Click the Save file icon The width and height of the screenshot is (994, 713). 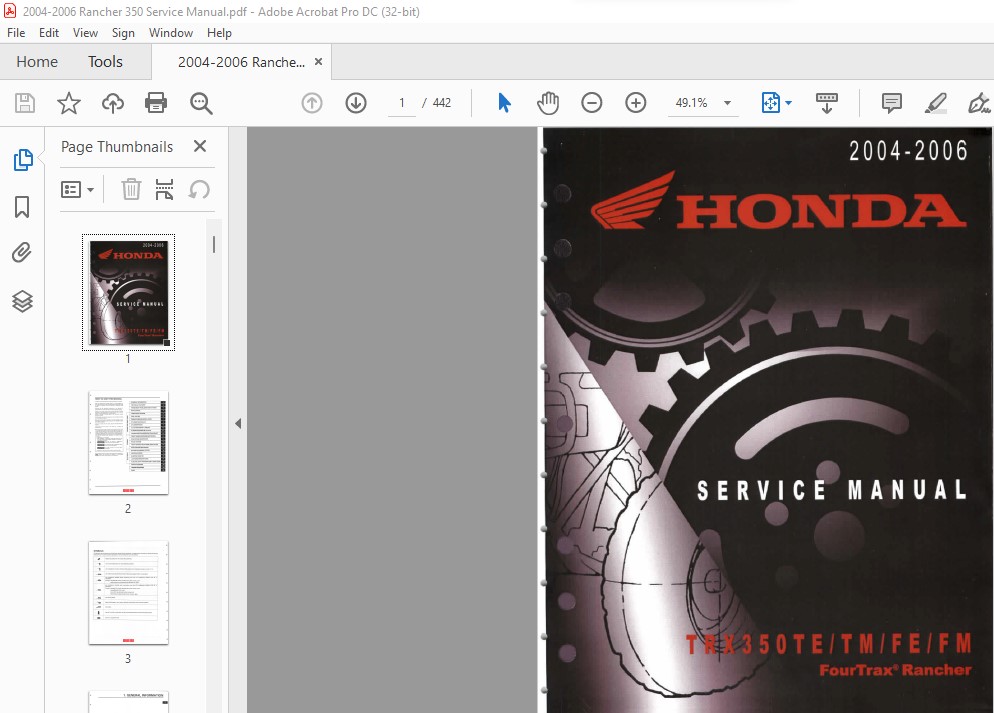(x=25, y=103)
